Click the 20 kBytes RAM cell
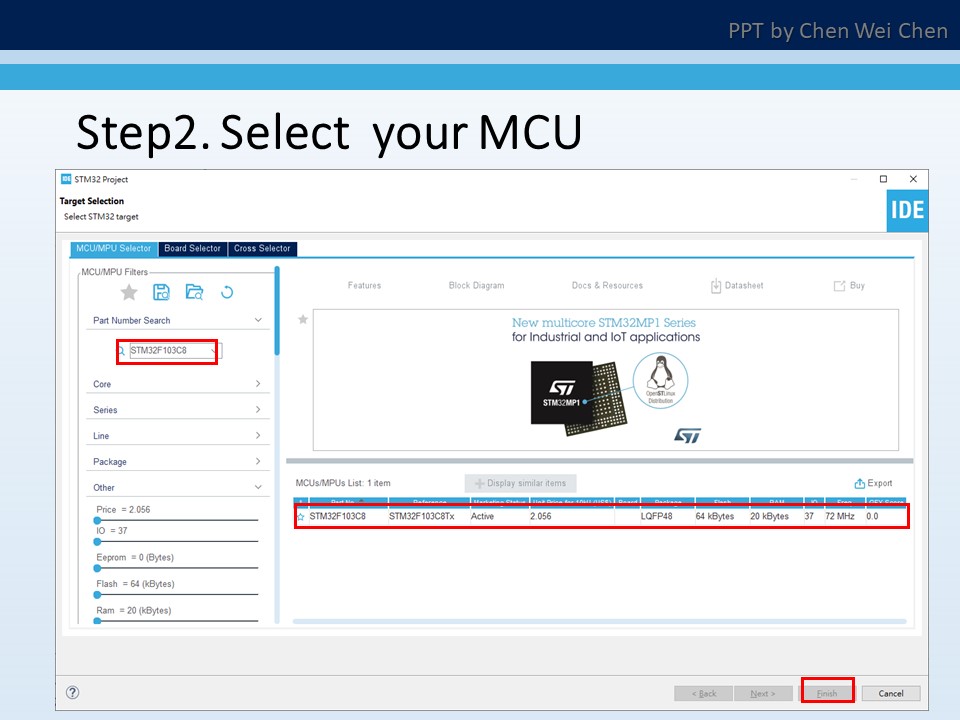 (770, 516)
